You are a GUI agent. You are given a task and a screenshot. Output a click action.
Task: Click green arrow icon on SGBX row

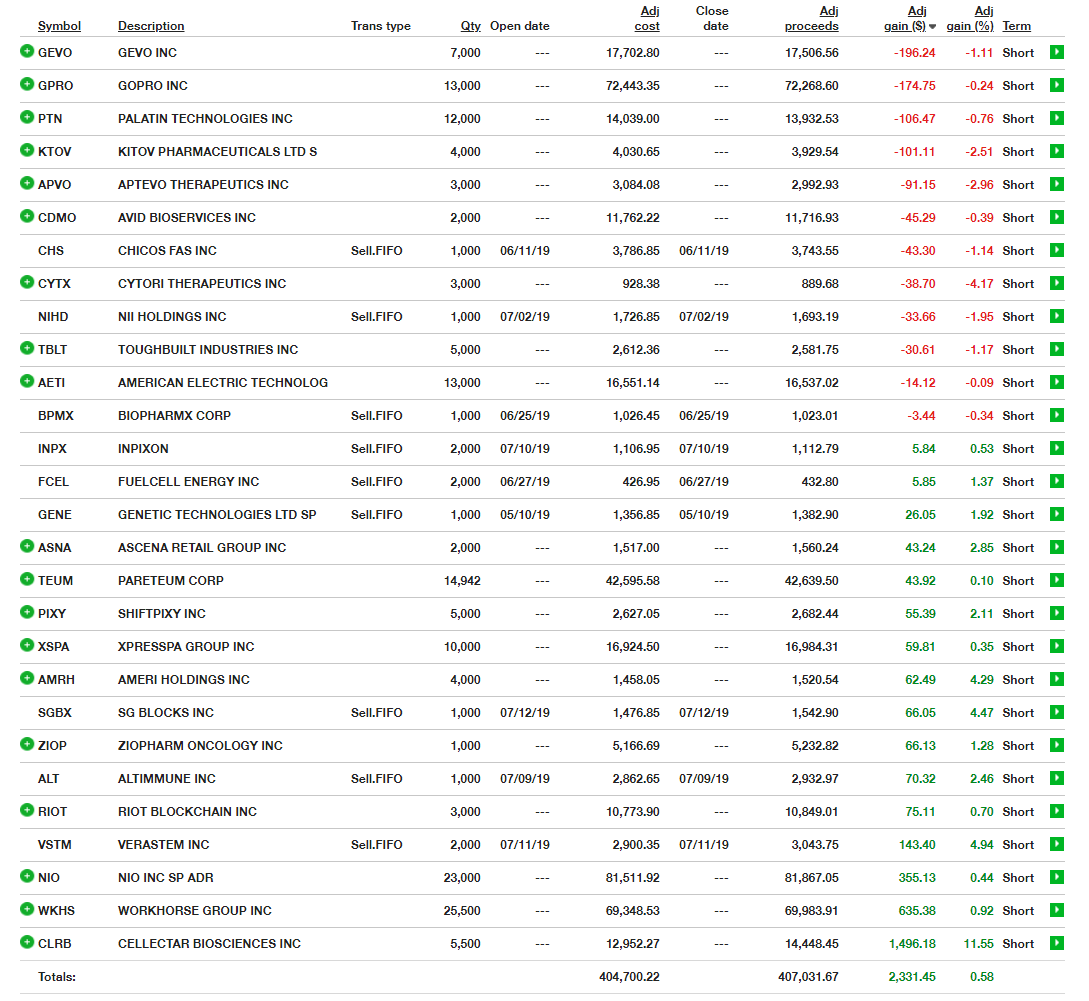click(1057, 712)
